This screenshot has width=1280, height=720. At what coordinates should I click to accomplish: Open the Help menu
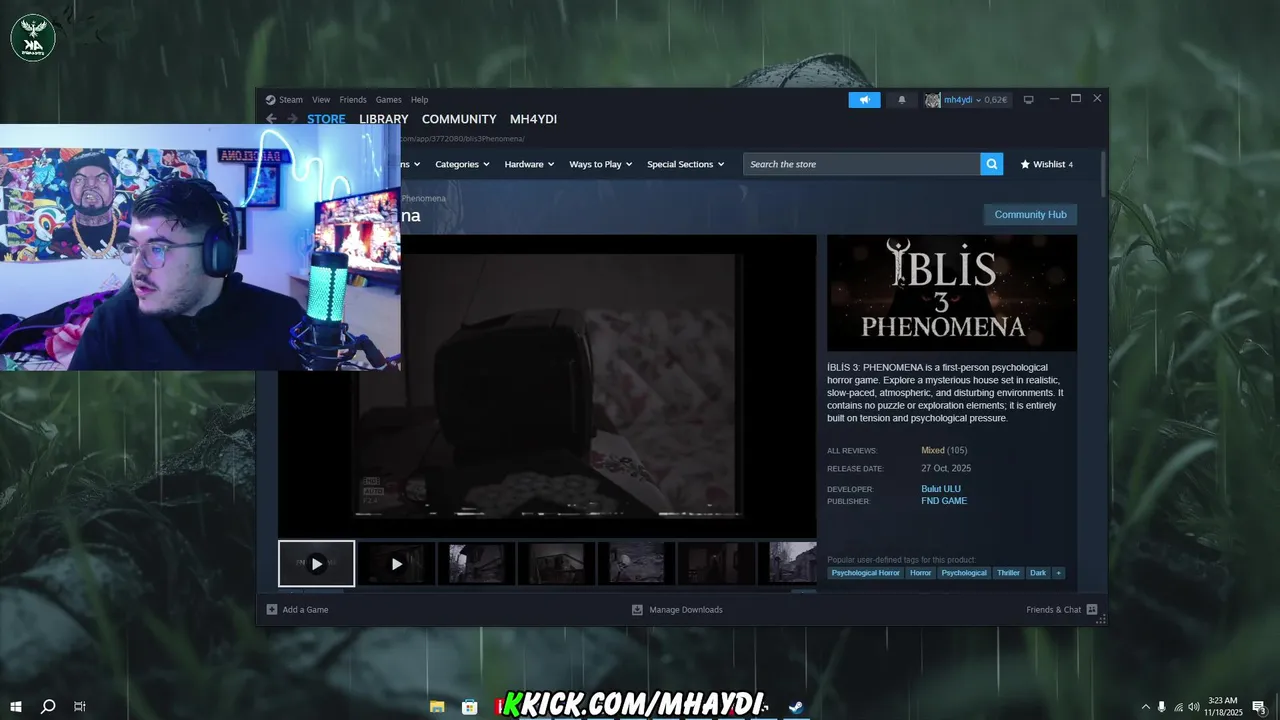pos(420,100)
